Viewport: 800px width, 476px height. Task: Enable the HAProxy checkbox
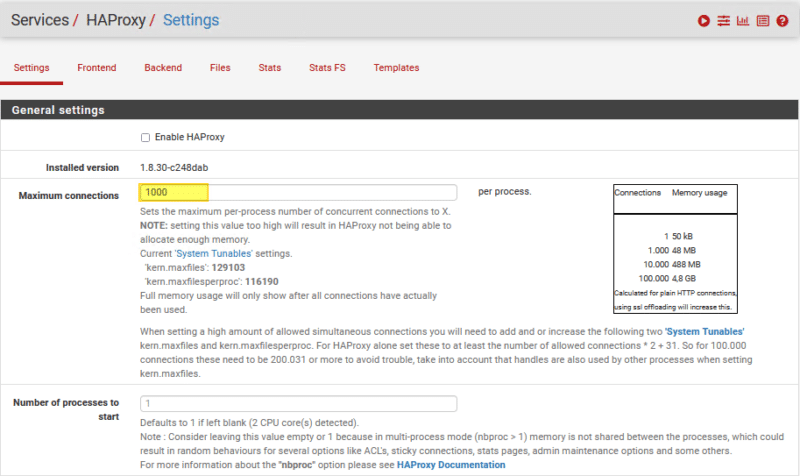145,137
